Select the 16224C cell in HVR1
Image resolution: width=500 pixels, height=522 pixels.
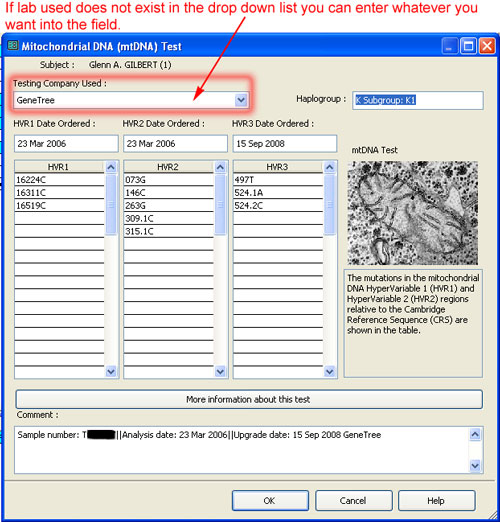click(x=59, y=180)
